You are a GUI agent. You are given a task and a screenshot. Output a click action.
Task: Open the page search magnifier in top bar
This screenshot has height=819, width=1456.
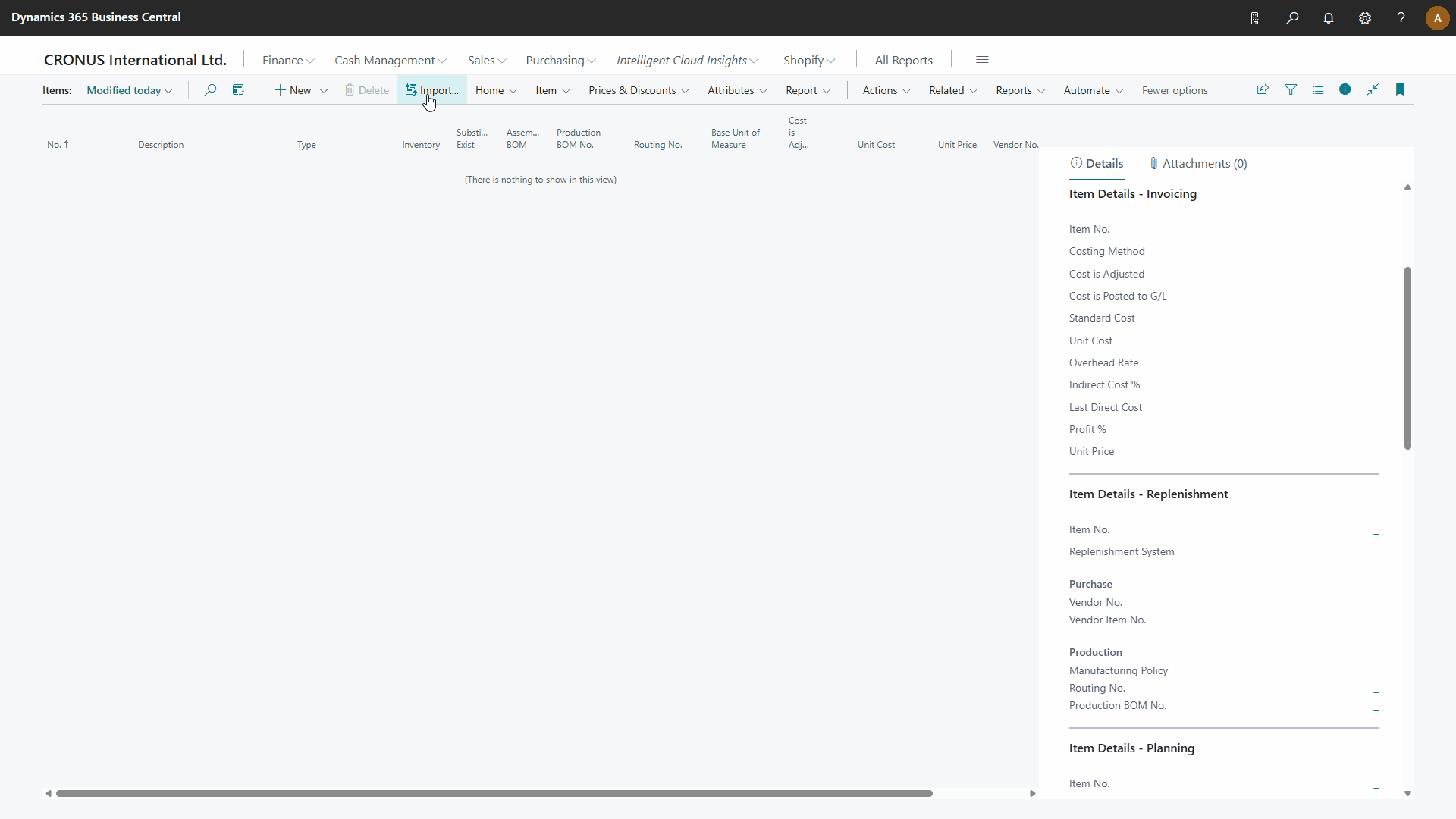click(x=1292, y=18)
